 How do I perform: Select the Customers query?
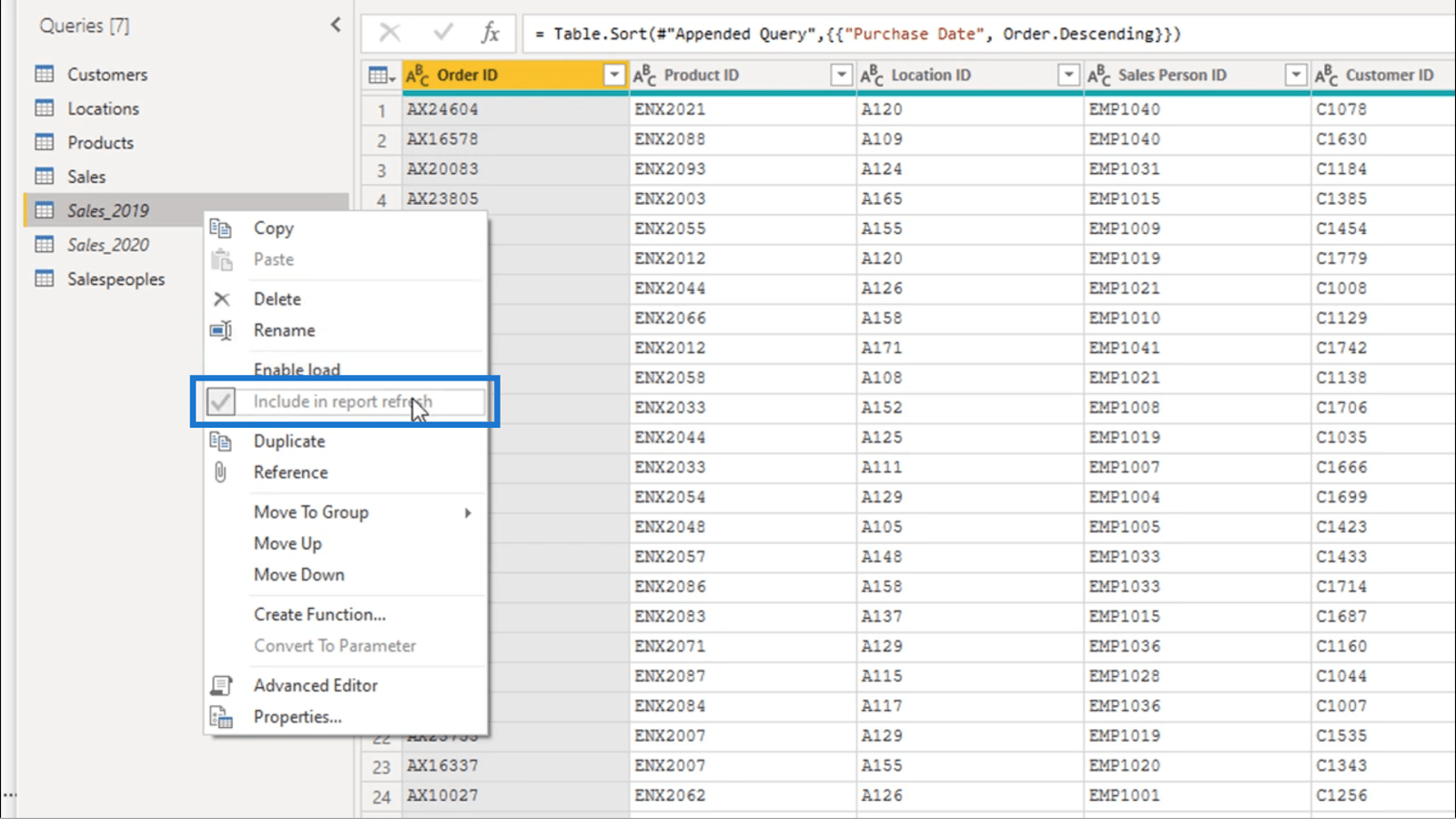click(x=107, y=75)
